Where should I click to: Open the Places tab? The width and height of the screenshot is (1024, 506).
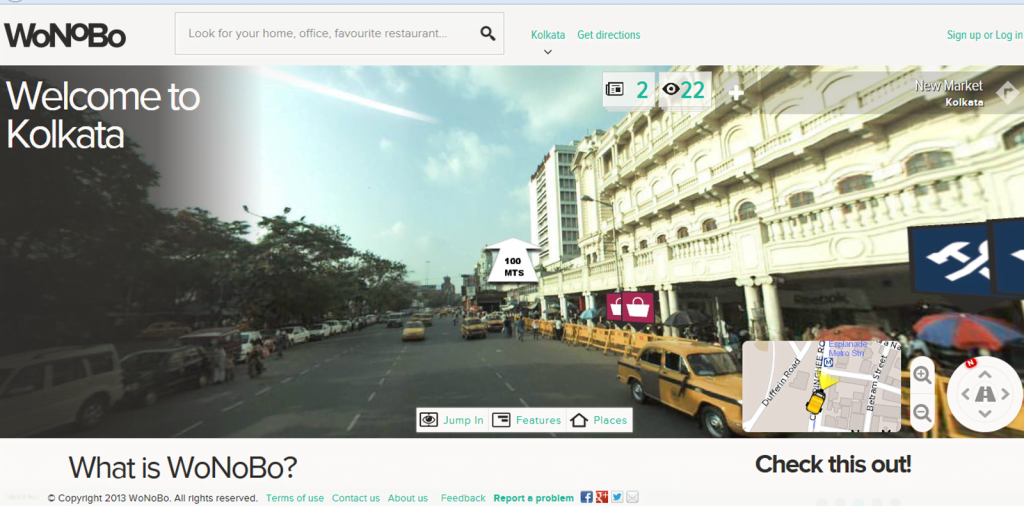(x=599, y=420)
